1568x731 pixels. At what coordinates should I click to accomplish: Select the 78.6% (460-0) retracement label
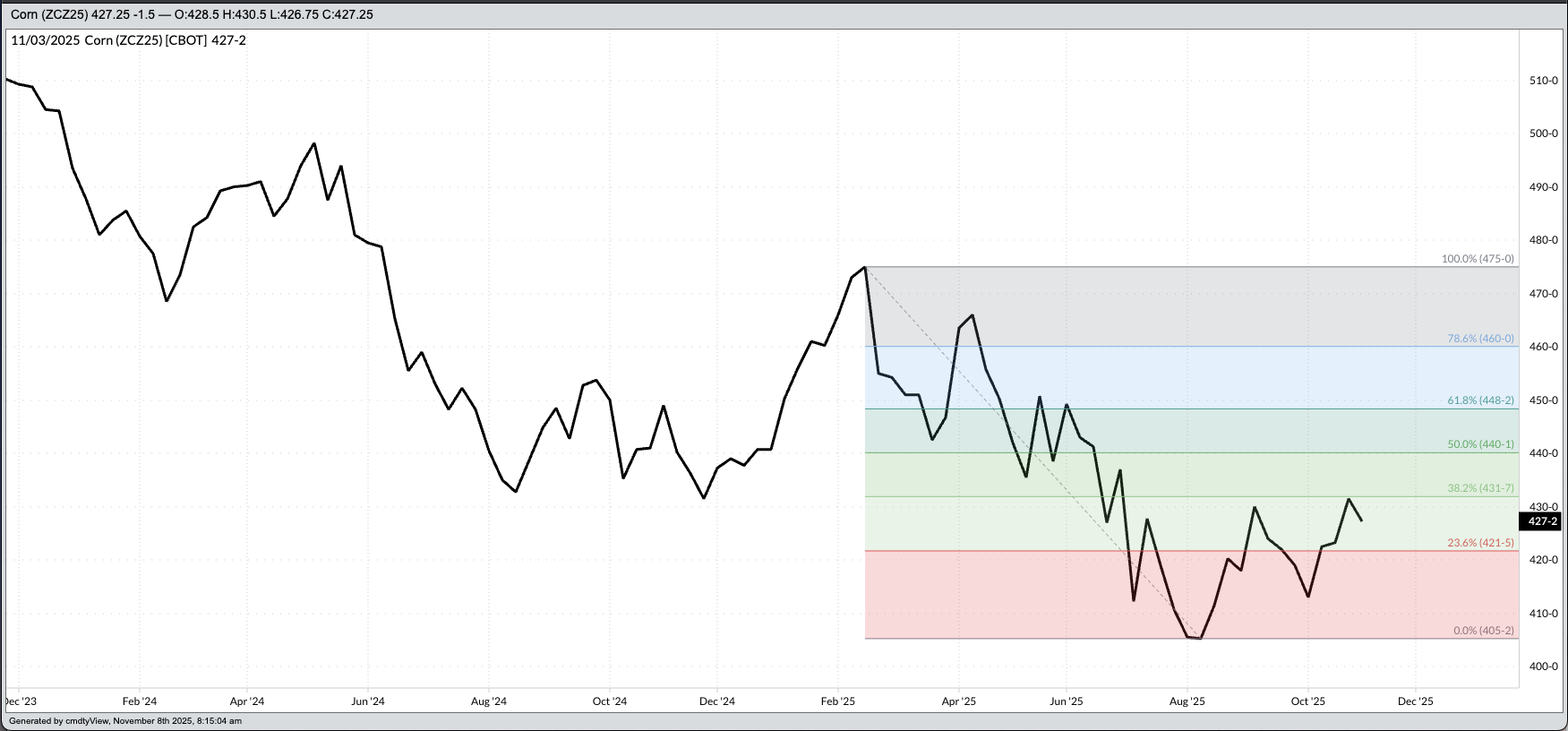pyautogui.click(x=1480, y=339)
